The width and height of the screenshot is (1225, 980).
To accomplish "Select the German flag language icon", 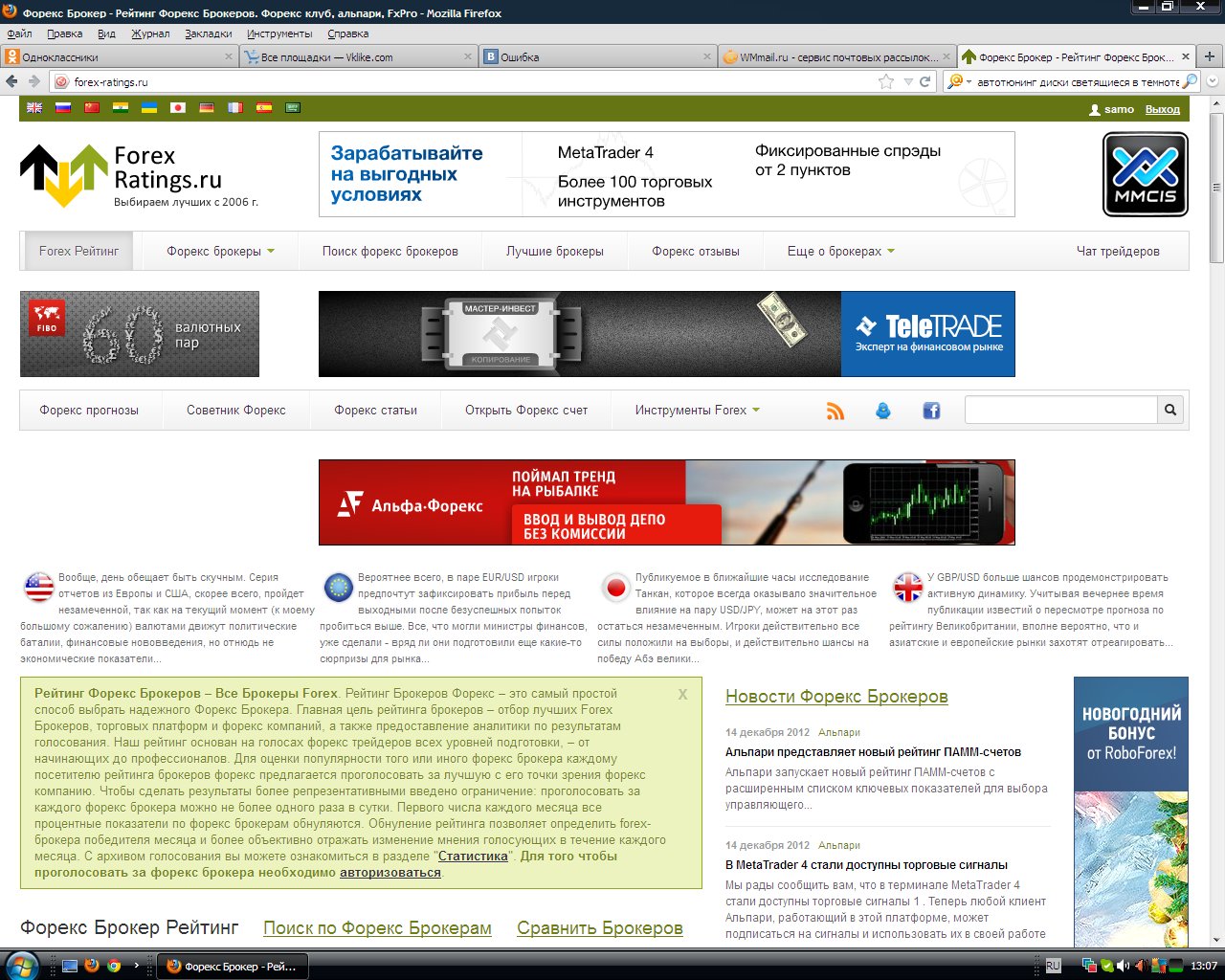I will (x=207, y=108).
